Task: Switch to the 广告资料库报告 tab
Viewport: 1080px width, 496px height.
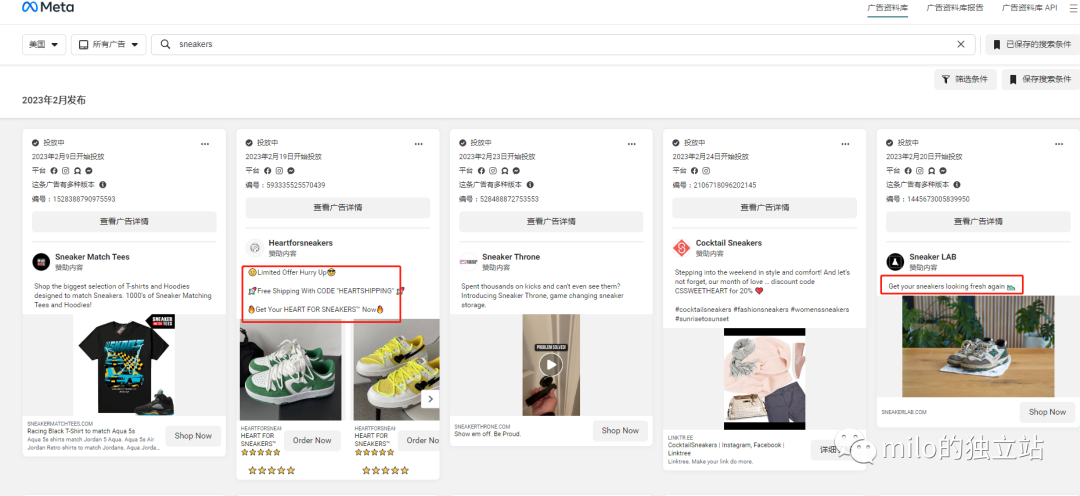Action: tap(955, 8)
